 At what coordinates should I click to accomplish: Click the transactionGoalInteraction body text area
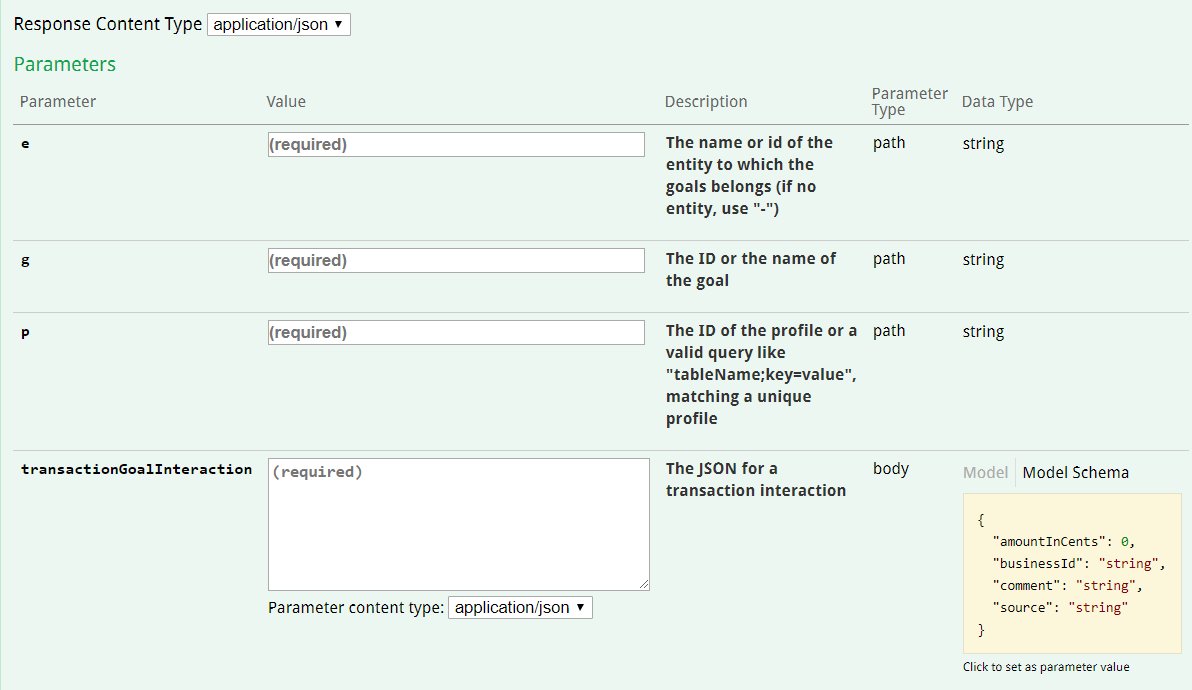click(x=458, y=524)
